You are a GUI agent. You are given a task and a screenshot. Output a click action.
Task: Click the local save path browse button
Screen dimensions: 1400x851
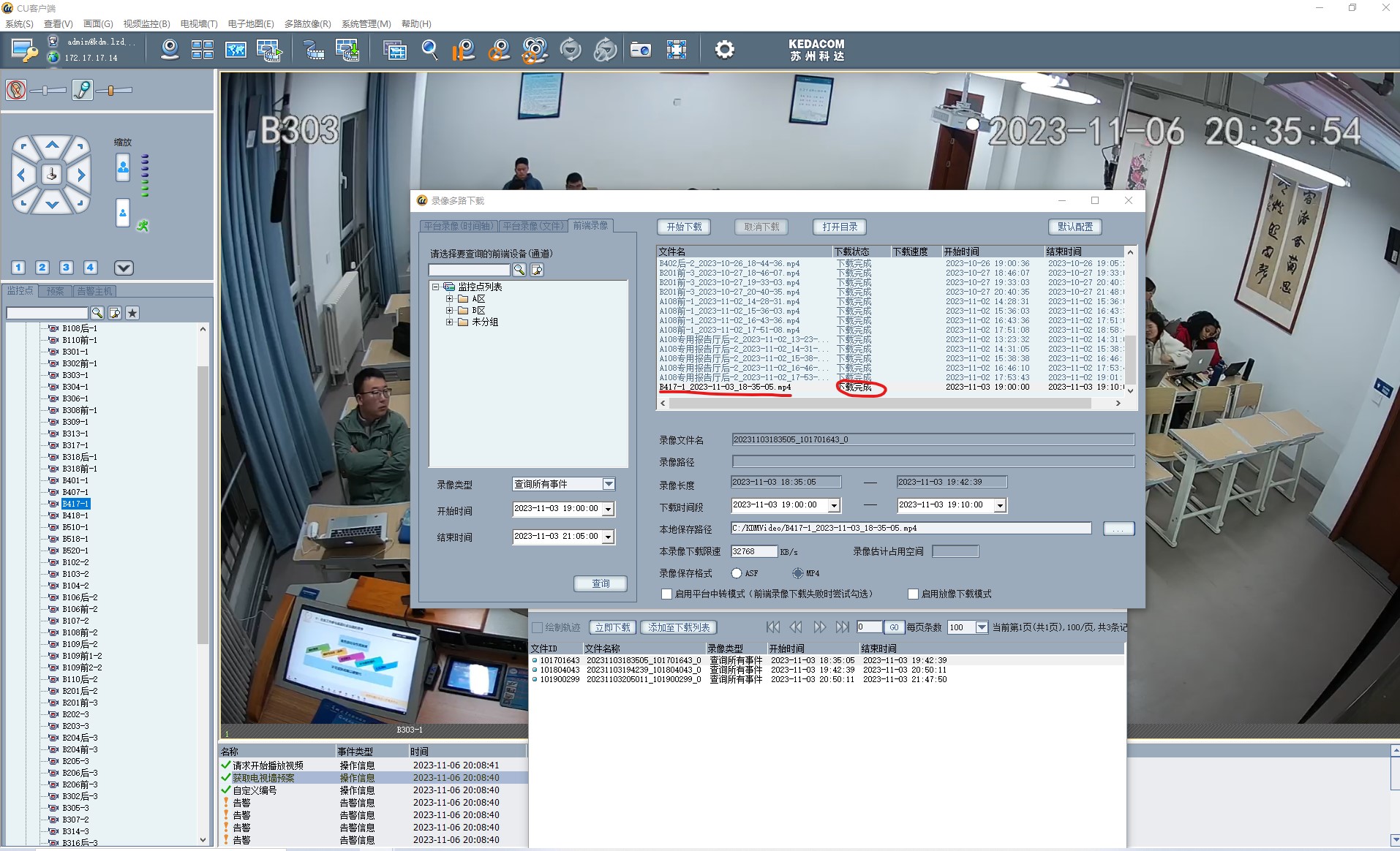(1118, 529)
